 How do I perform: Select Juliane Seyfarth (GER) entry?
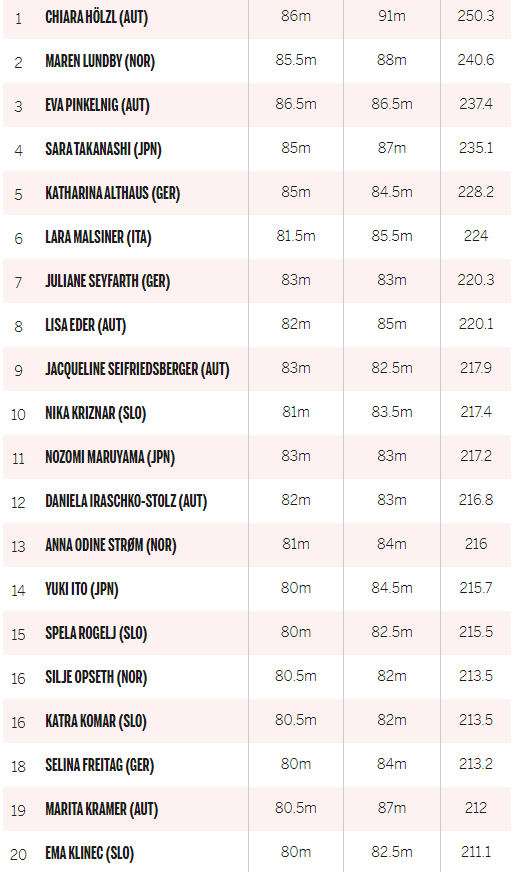tap(108, 281)
